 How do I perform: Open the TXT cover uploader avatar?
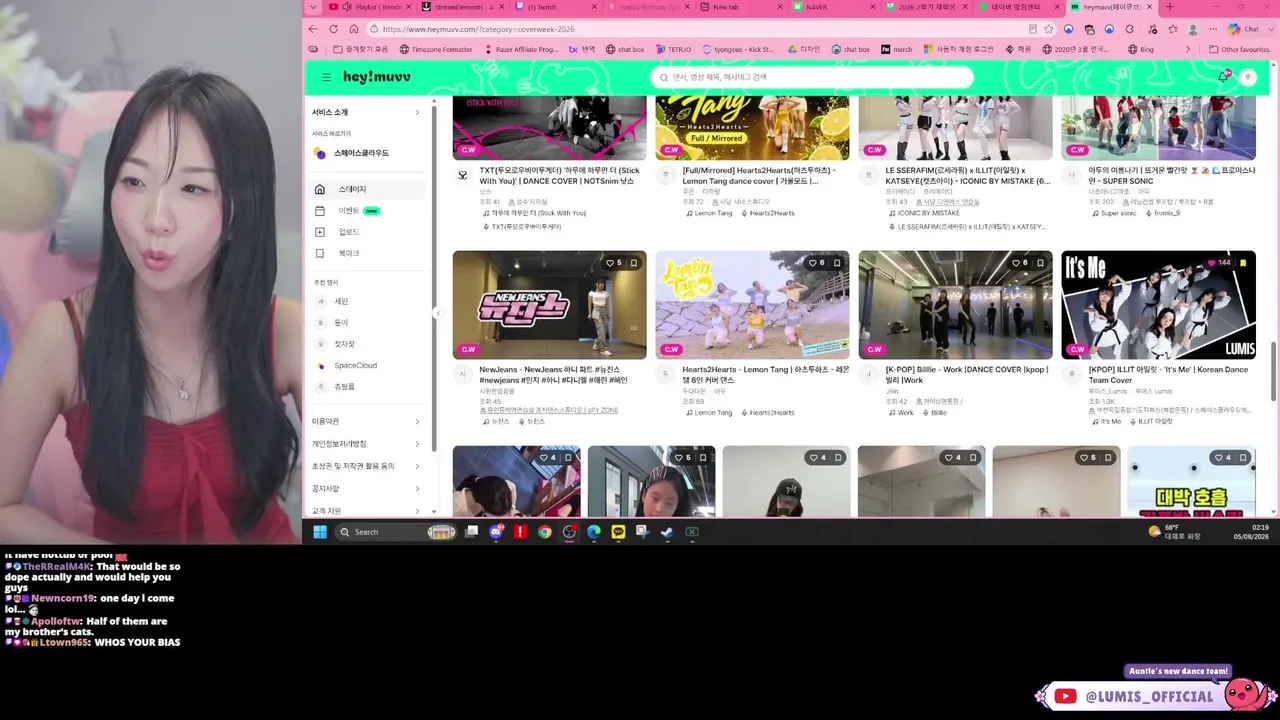[x=462, y=175]
